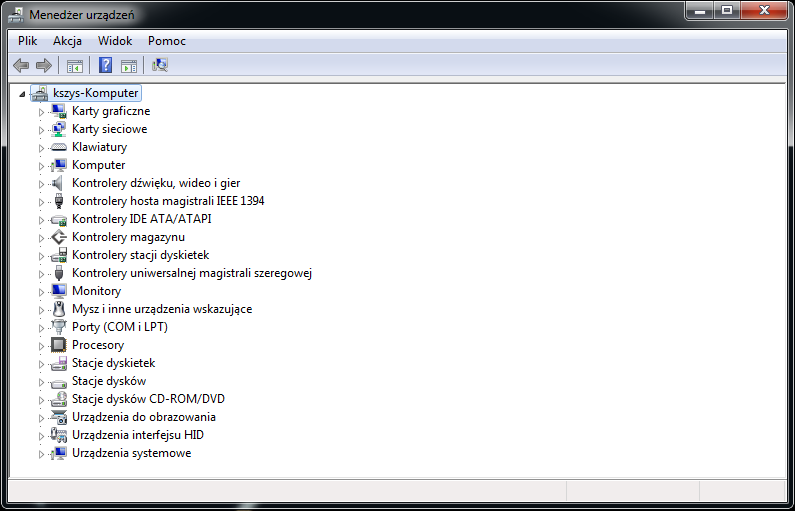Select Mysz i inne urządzenia wskazujące label
The image size is (795, 511).
[x=162, y=309]
